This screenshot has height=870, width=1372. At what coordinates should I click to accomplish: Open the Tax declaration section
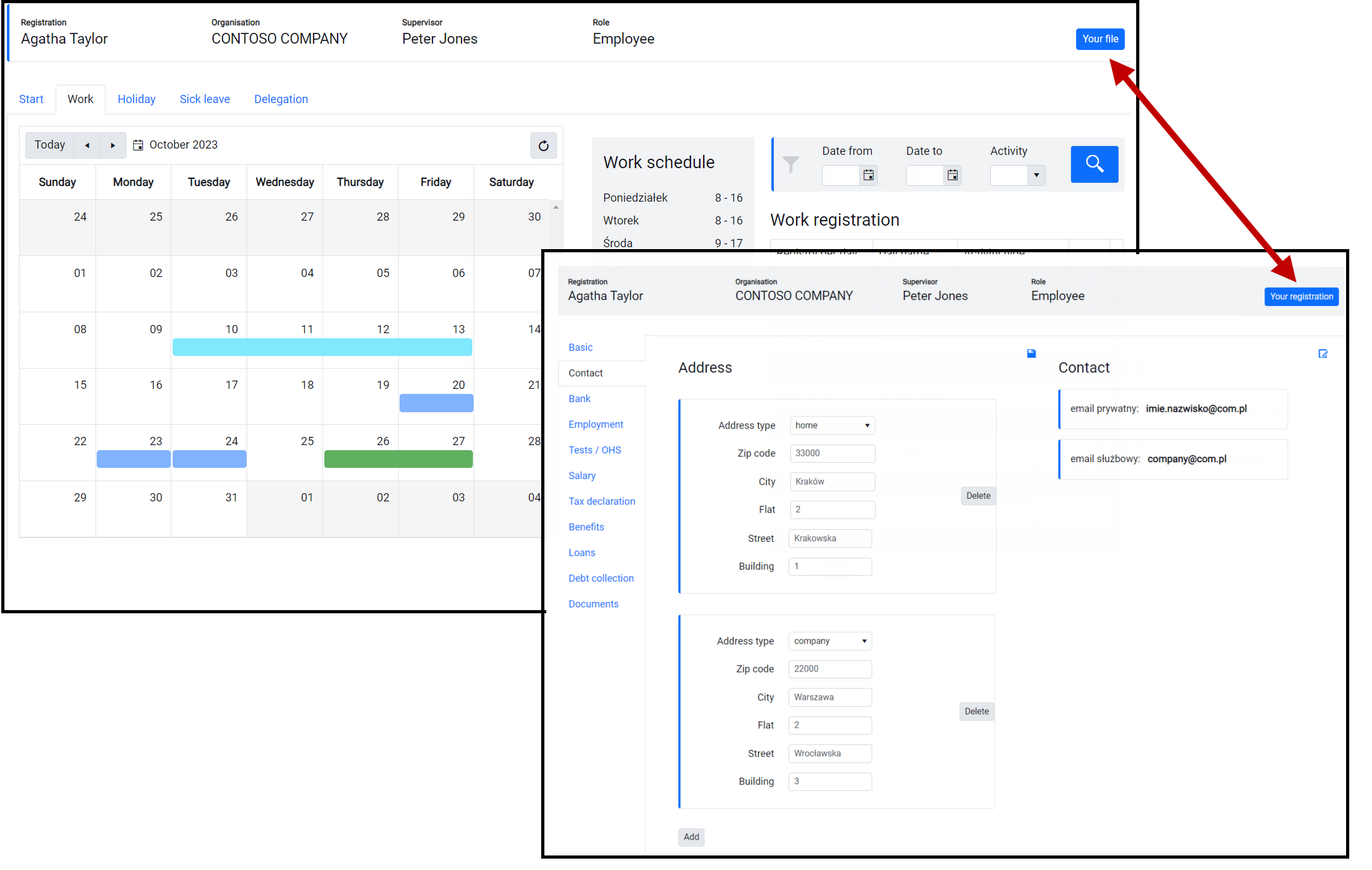tap(601, 501)
